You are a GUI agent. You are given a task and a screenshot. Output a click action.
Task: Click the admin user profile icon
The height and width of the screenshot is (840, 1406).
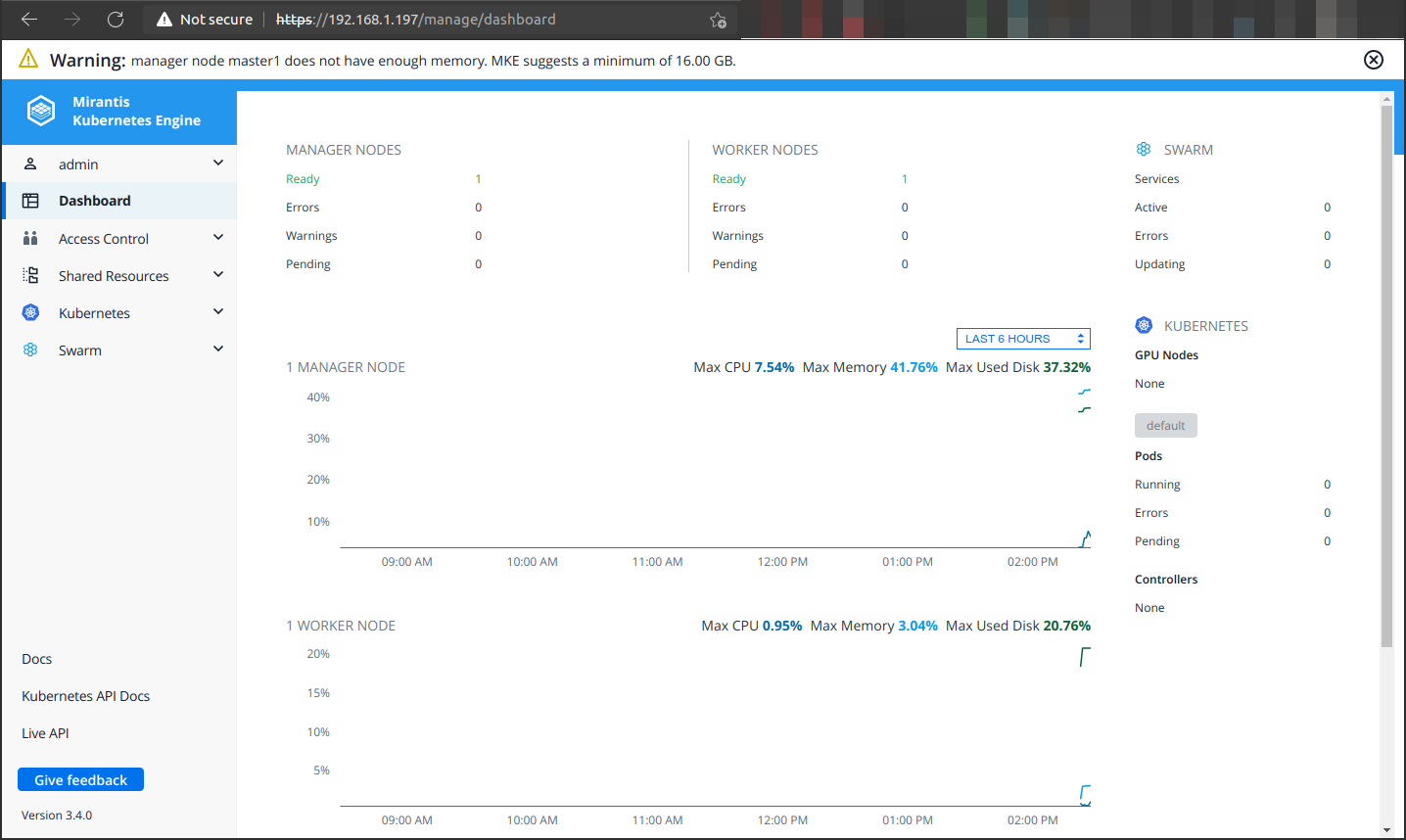tap(30, 163)
